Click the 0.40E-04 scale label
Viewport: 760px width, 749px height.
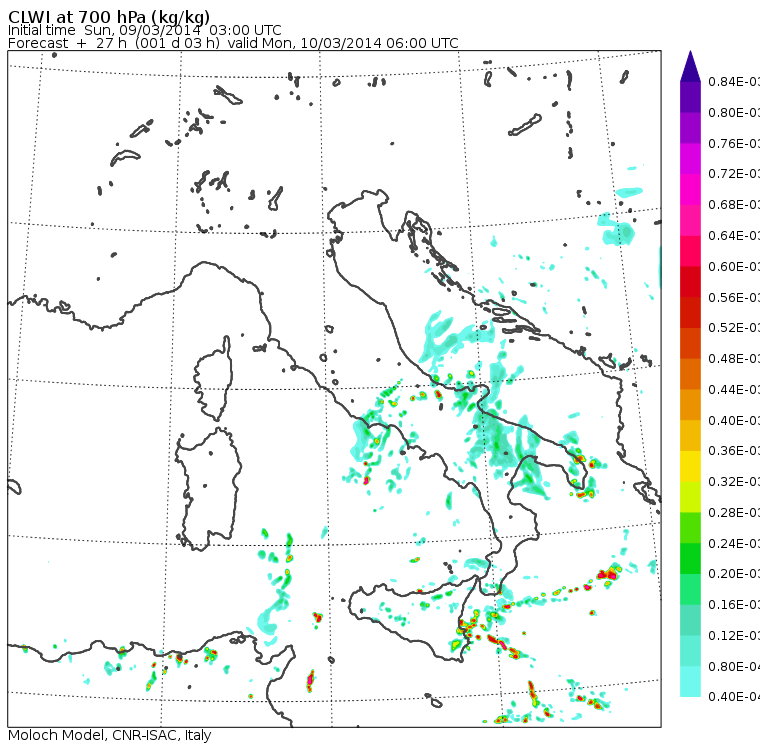pyautogui.click(x=734, y=697)
